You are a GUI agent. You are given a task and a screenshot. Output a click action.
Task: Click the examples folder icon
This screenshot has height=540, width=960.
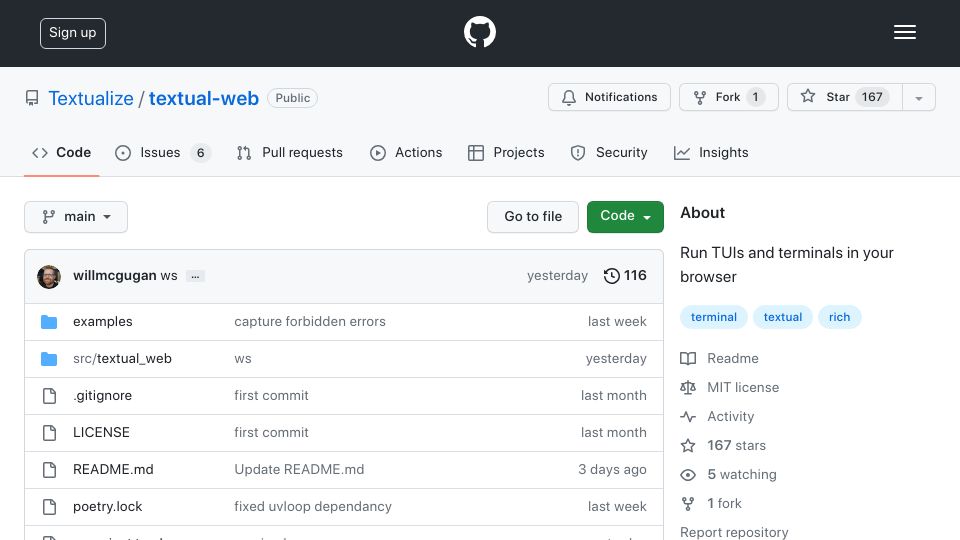tap(49, 322)
